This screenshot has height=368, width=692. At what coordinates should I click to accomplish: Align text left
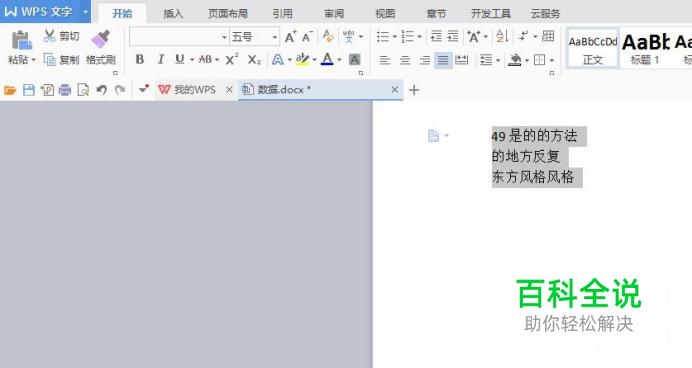[x=385, y=60]
